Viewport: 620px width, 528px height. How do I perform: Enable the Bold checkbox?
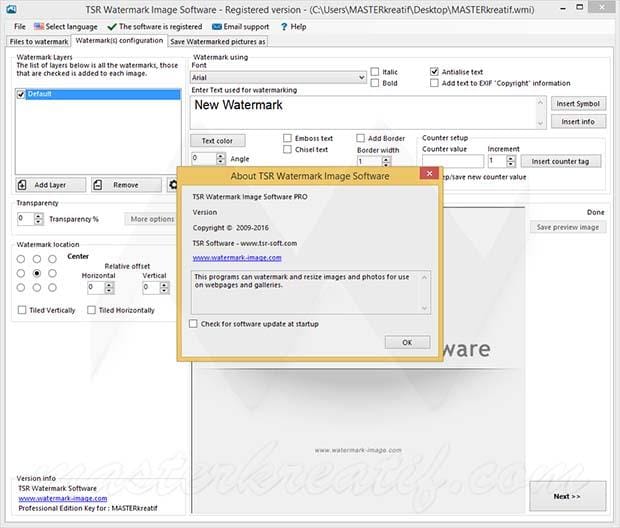(x=375, y=83)
